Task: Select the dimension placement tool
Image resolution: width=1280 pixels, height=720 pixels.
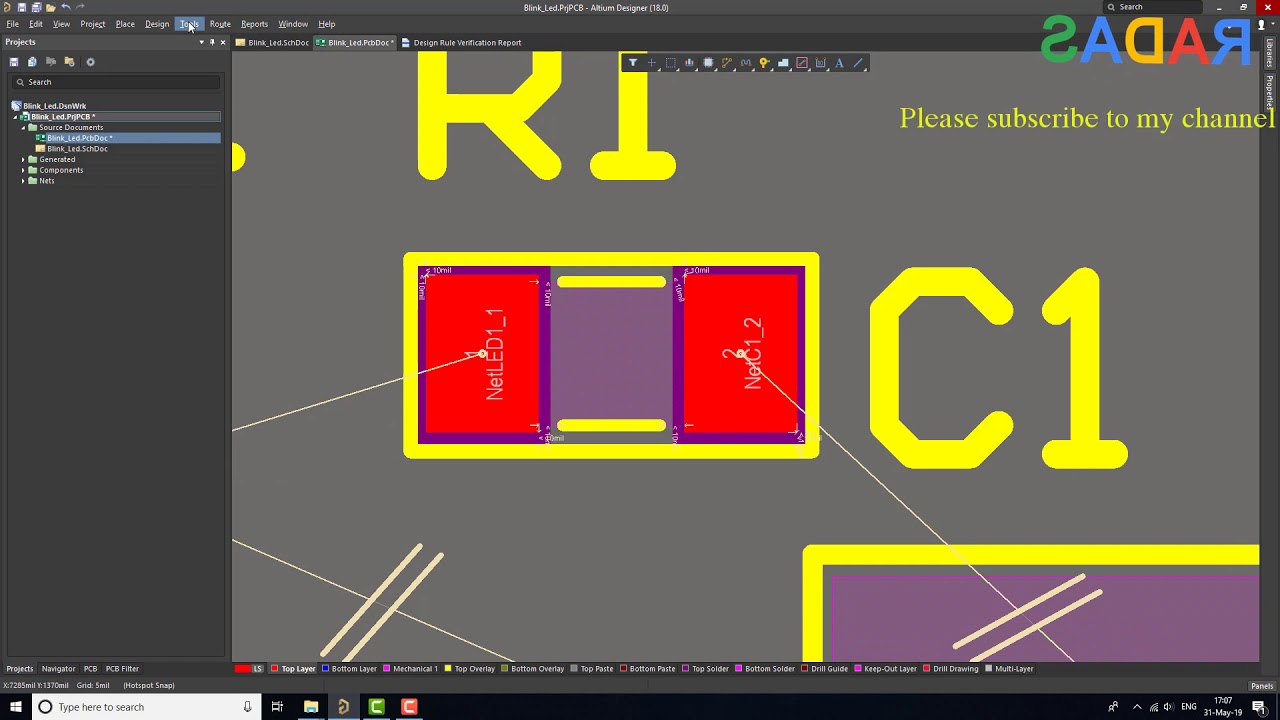Action: 821,63
